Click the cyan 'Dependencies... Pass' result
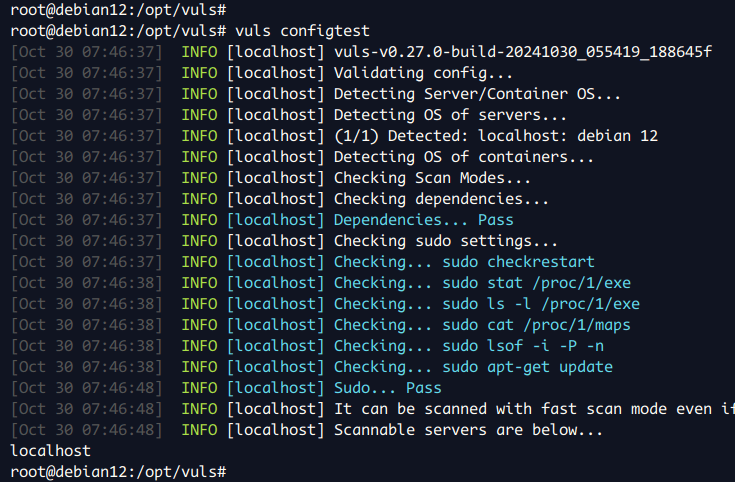Viewport: 735px width, 482px height. coord(423,220)
